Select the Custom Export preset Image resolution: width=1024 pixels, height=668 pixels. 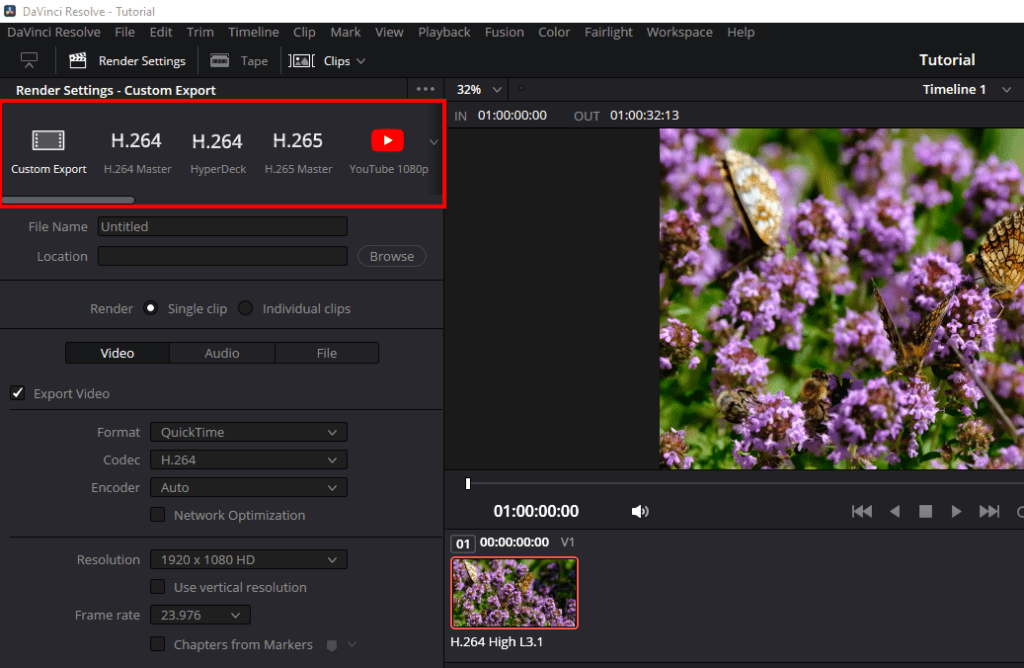[48, 150]
